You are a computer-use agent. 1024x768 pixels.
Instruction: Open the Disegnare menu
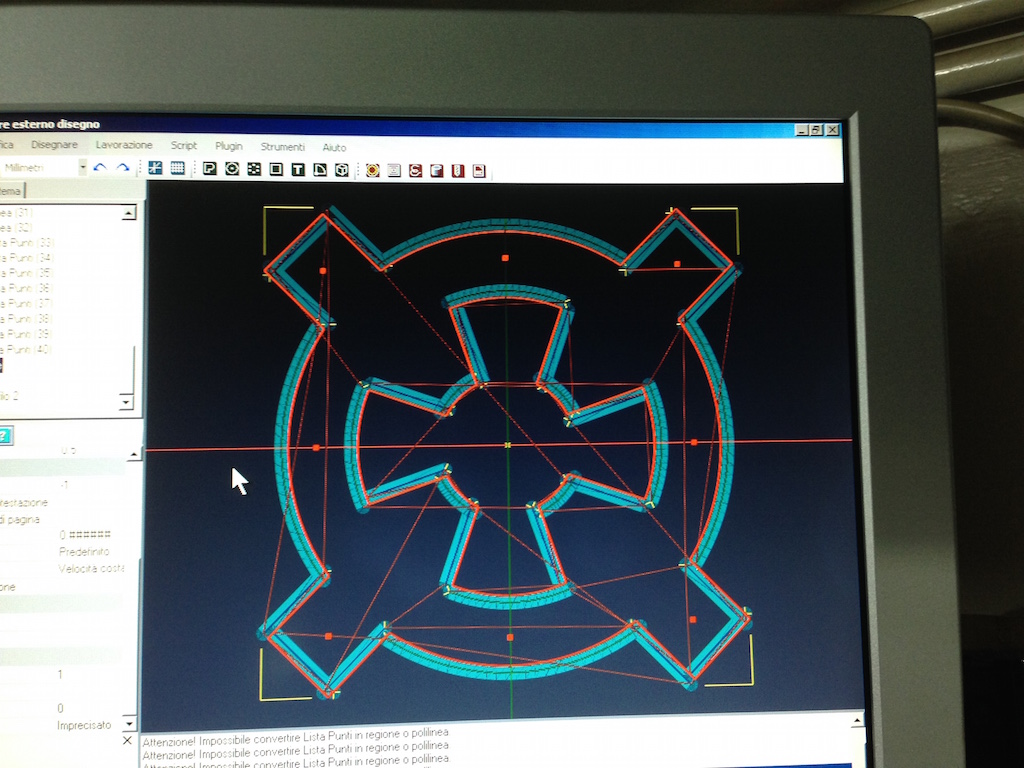(54, 144)
